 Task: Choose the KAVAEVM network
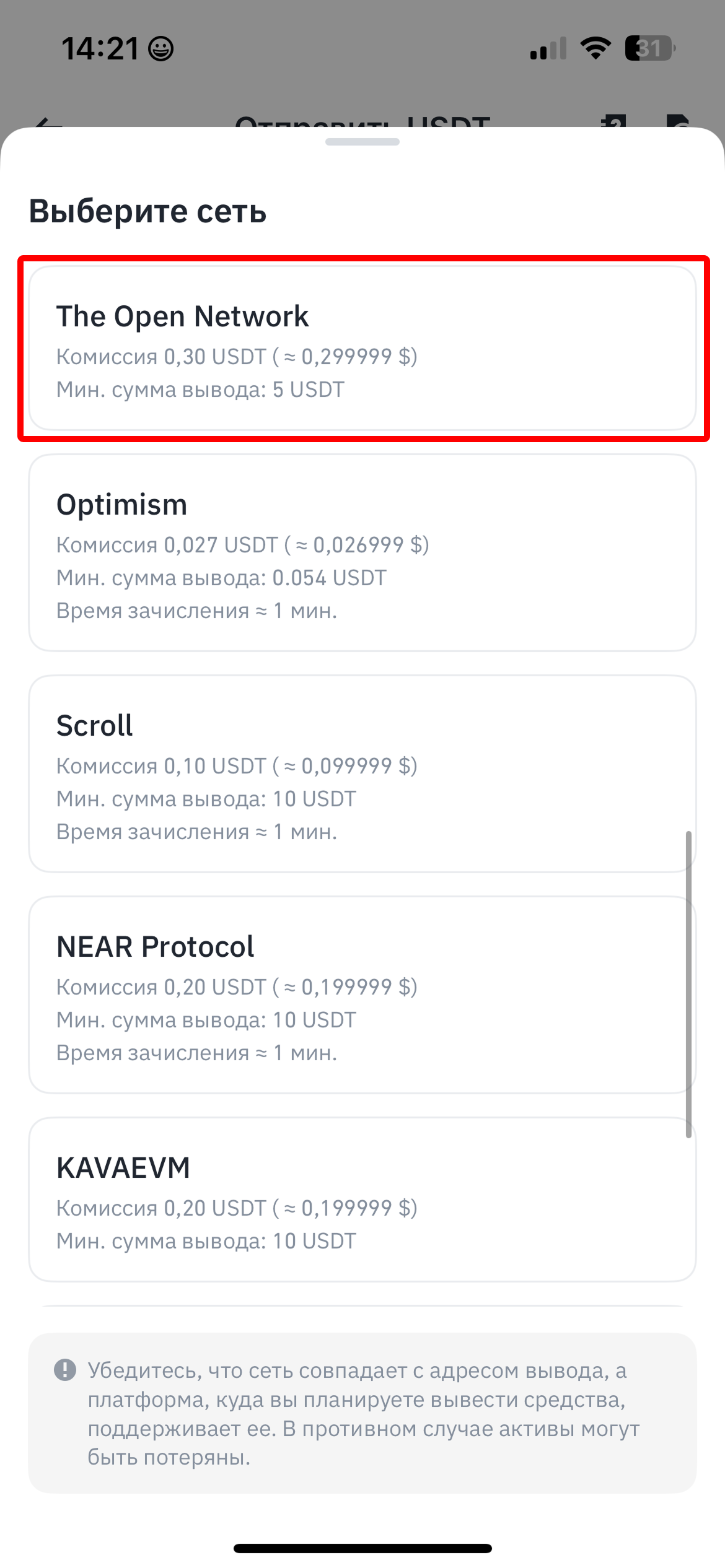[362, 1199]
